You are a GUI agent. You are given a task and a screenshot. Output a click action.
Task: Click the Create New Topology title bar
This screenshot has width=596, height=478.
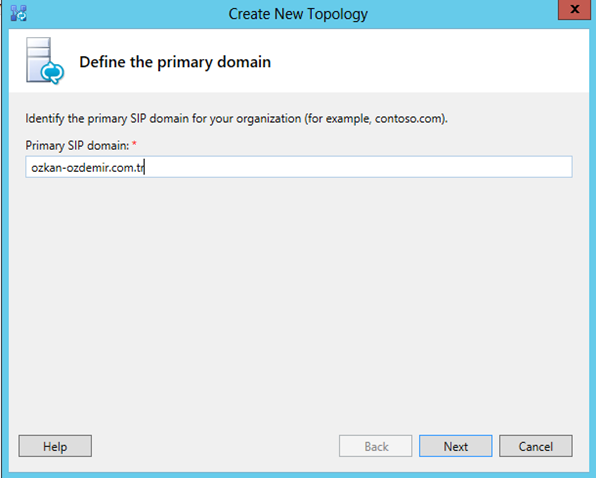(298, 14)
